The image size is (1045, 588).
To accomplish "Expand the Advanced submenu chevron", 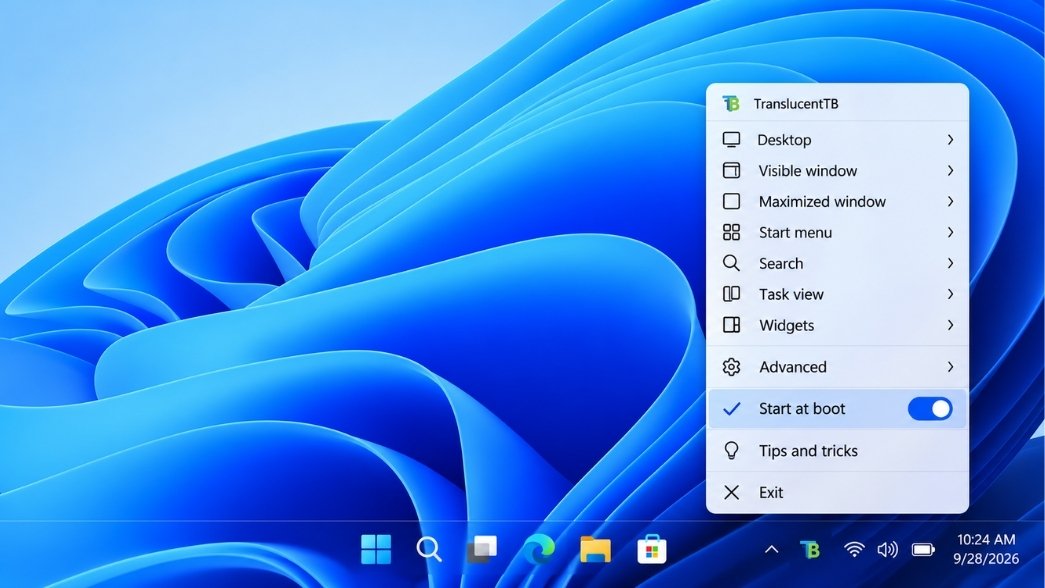I will pos(950,367).
